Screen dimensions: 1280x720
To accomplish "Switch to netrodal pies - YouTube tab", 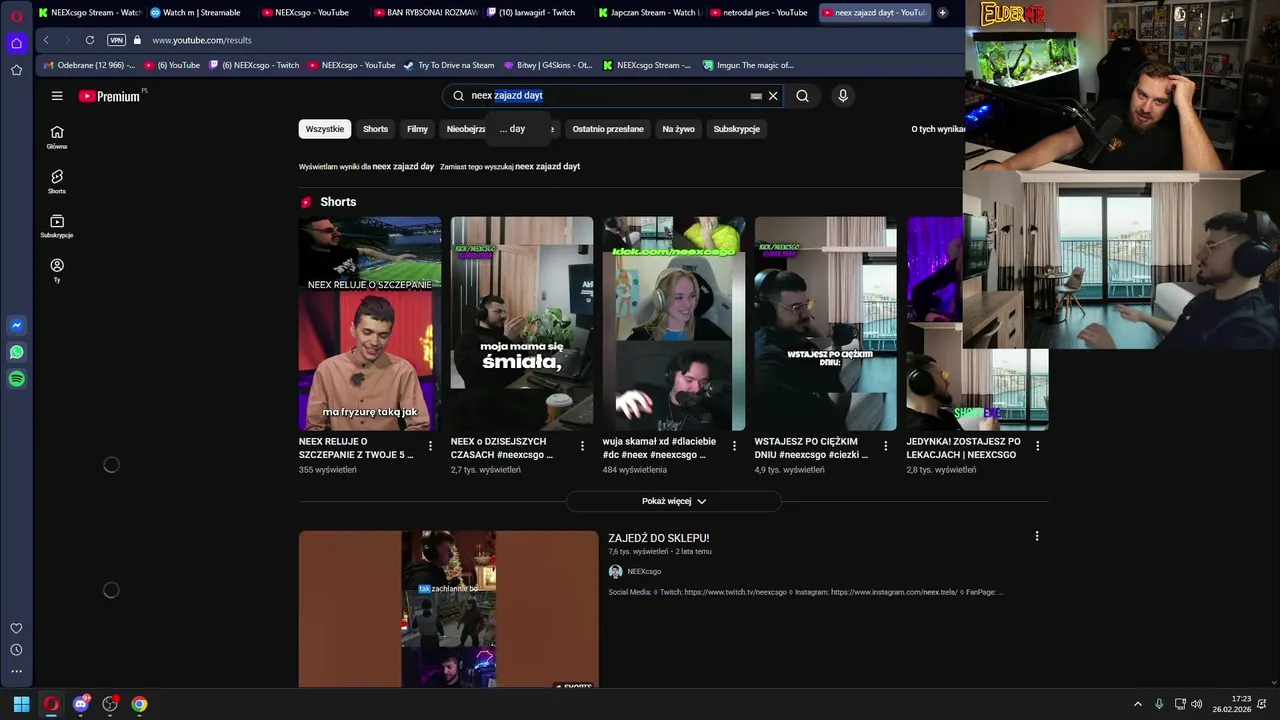I will [761, 12].
